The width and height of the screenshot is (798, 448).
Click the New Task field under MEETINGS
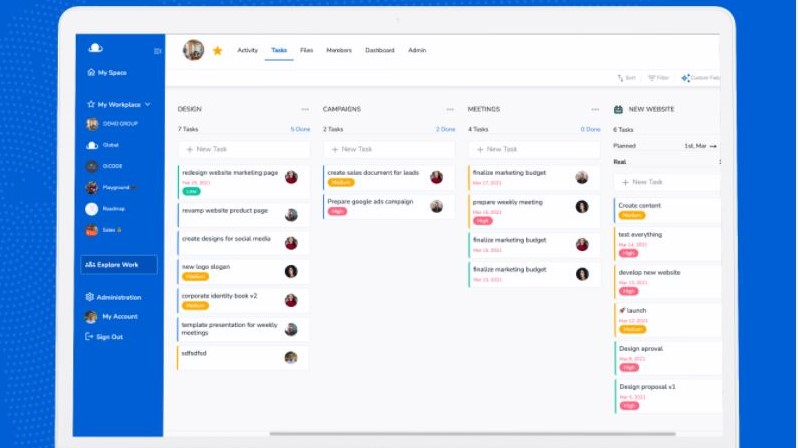(534, 149)
